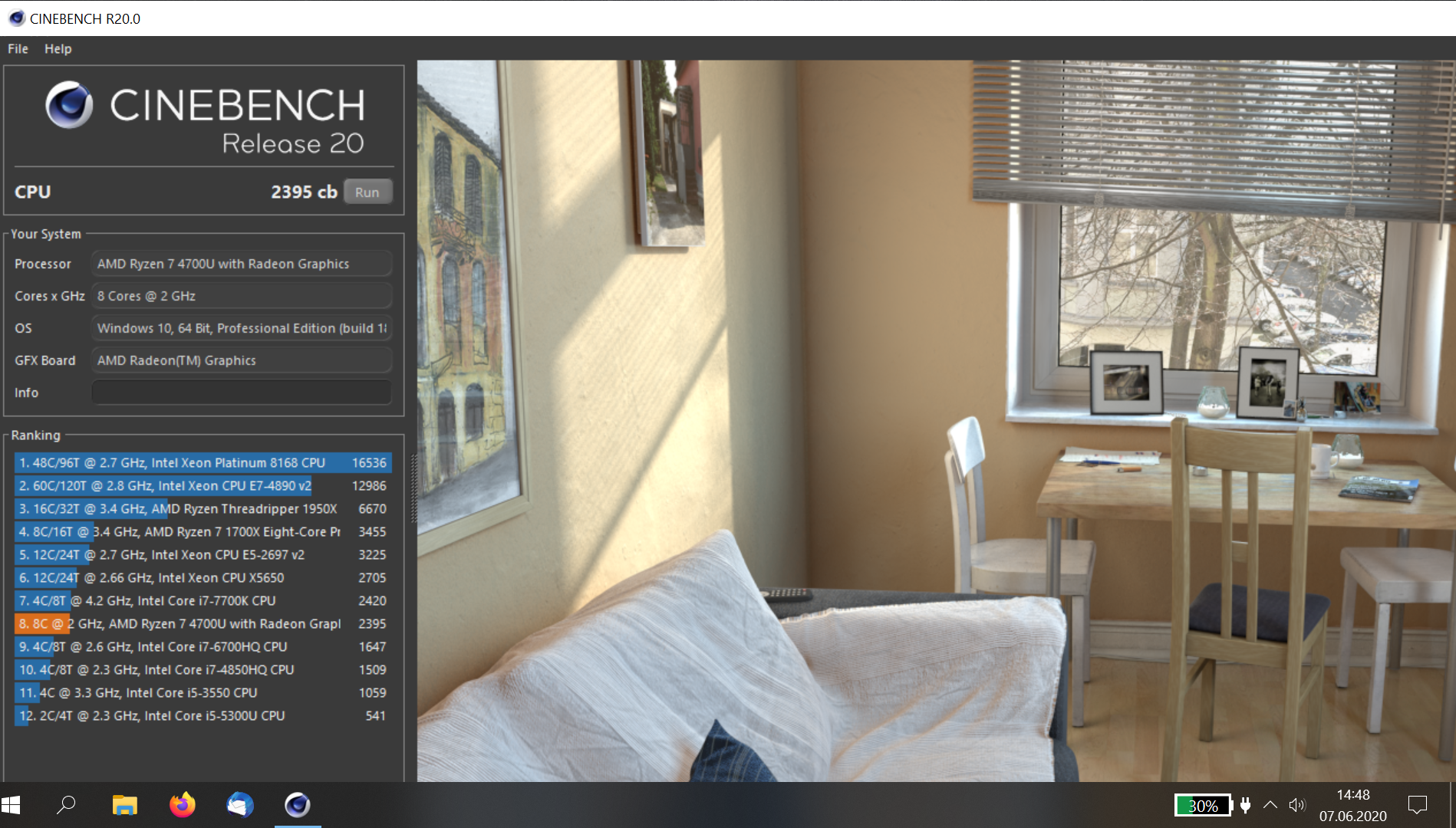Click the Cinebench title bar icon
This screenshot has height=828, width=1456.
pyautogui.click(x=16, y=18)
